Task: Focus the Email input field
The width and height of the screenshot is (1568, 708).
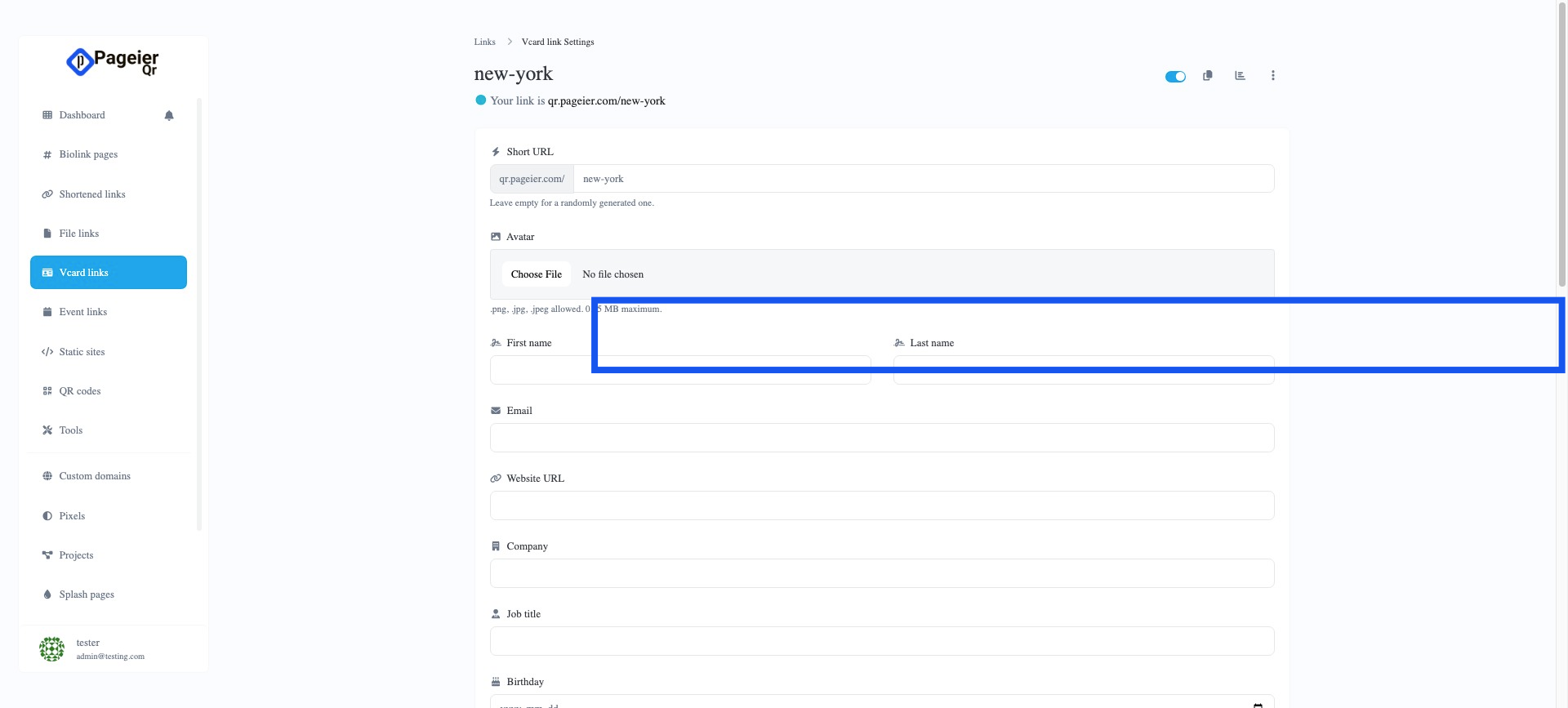Action: pos(881,438)
